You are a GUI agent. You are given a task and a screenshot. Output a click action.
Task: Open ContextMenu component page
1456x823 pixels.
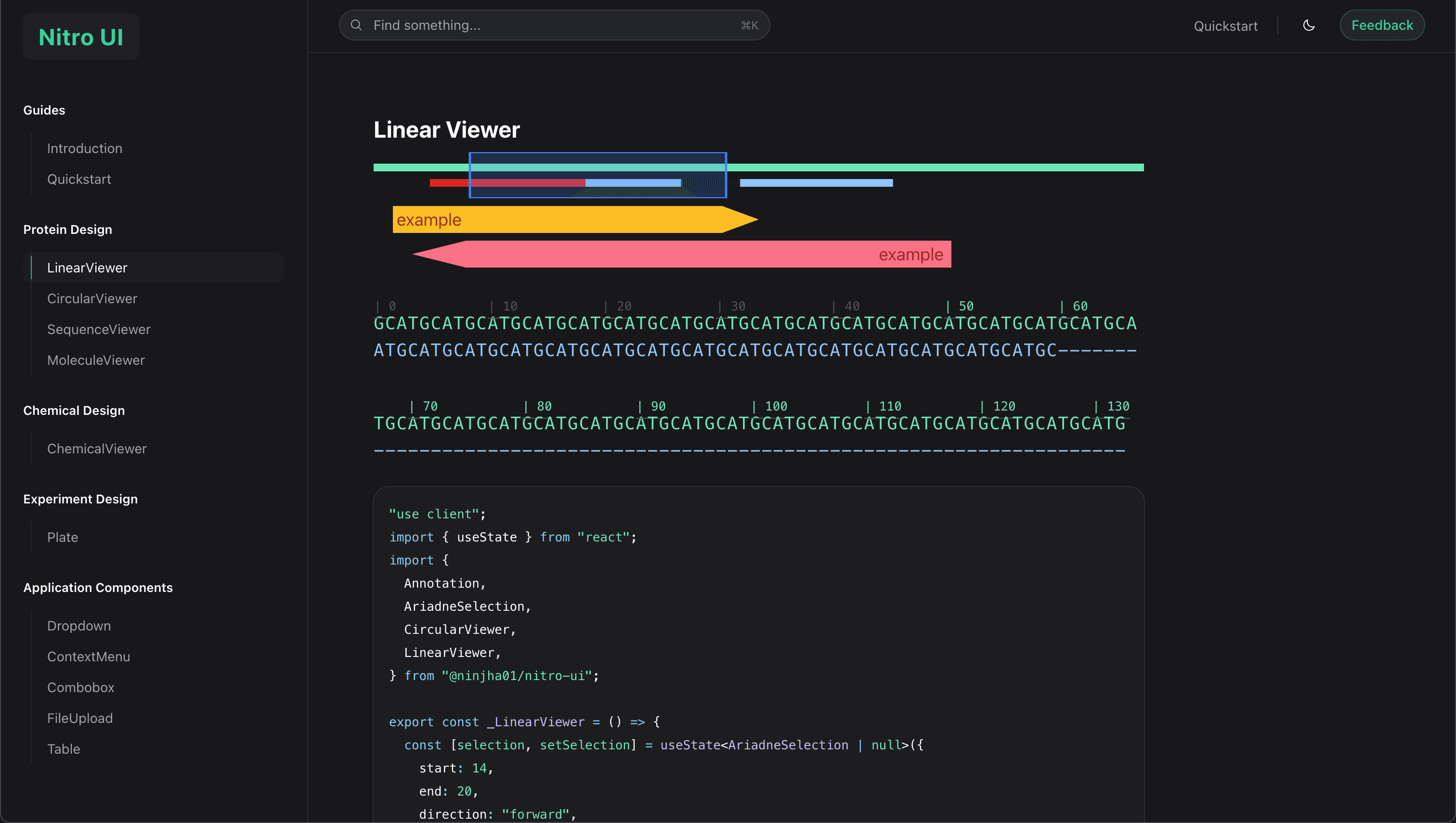[89, 656]
